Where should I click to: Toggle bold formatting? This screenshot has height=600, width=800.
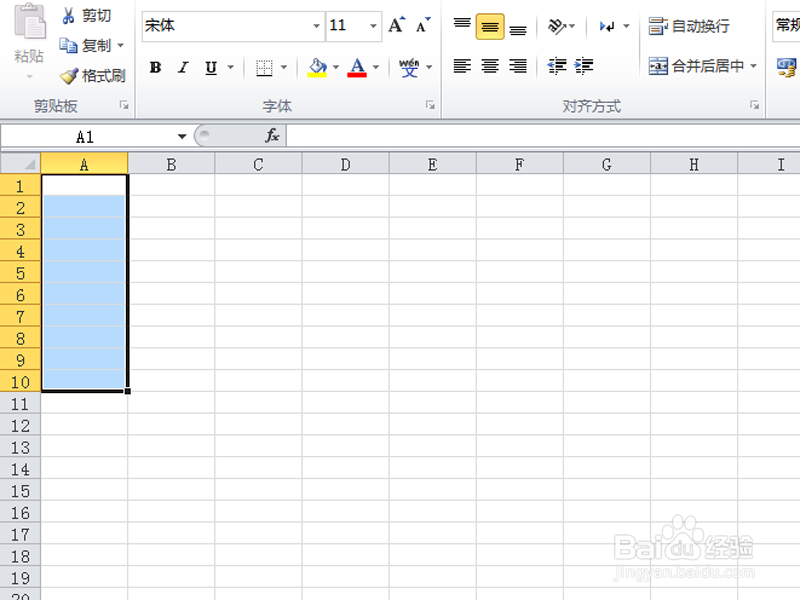156,67
